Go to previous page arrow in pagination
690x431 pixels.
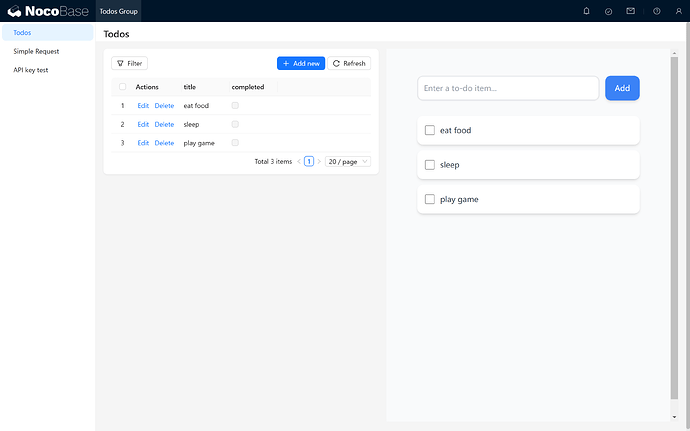299,162
